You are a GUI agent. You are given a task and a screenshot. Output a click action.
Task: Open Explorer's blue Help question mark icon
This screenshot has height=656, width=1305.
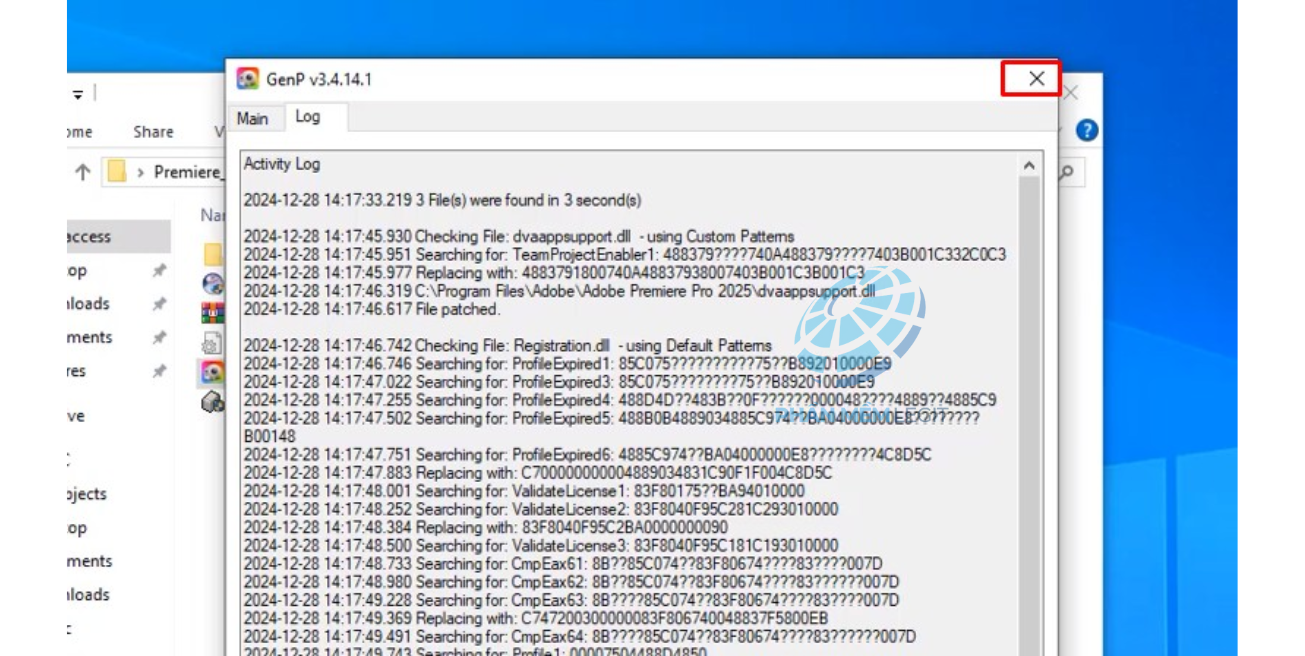click(1087, 131)
